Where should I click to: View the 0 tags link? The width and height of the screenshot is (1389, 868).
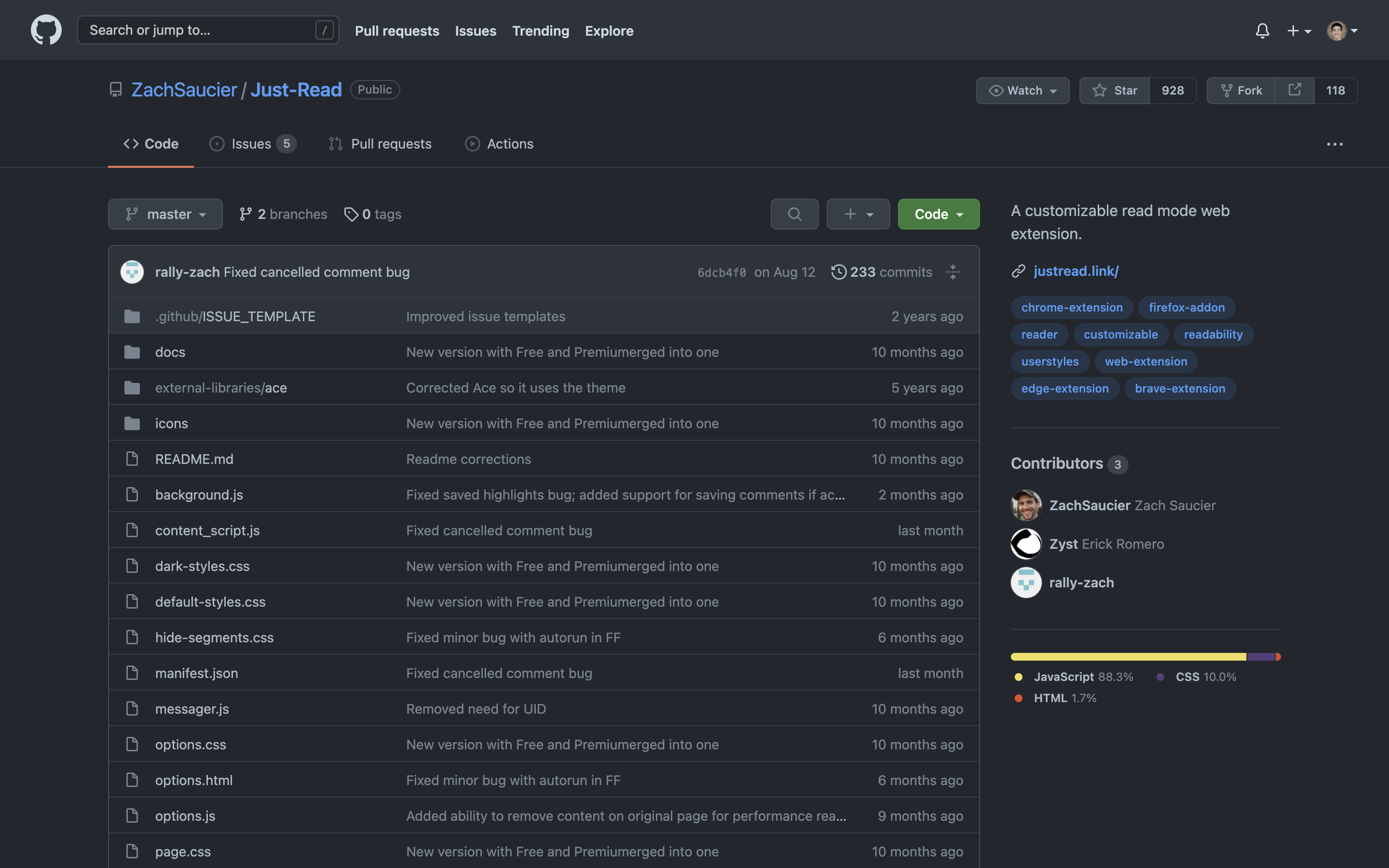[x=372, y=214]
